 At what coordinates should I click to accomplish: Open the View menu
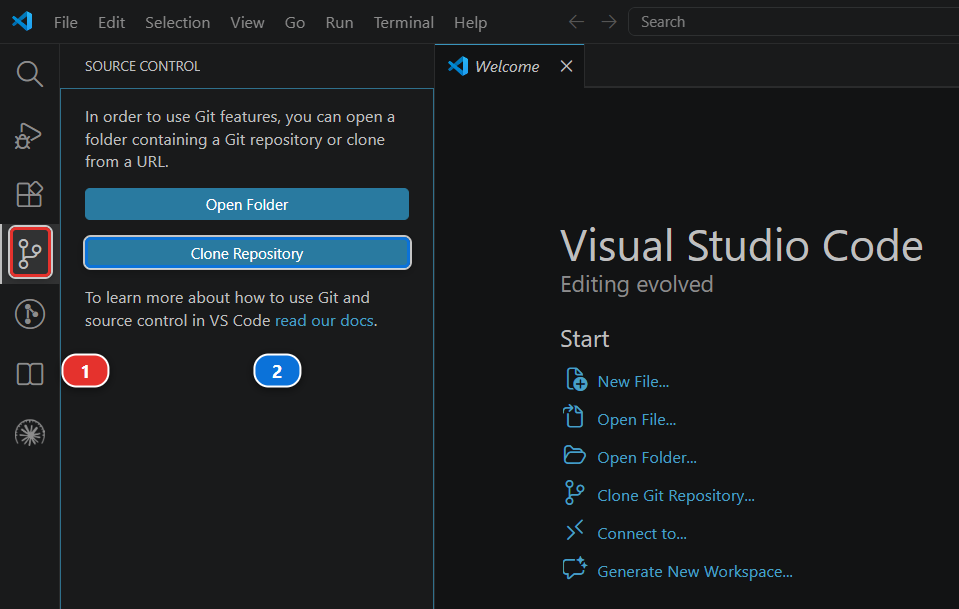click(247, 23)
